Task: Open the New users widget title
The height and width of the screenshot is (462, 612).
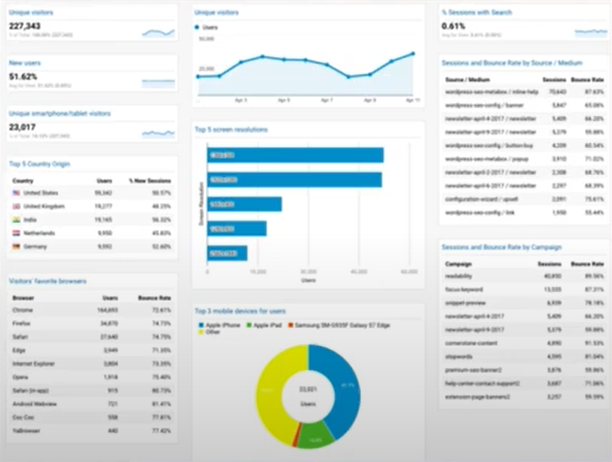Action: pyautogui.click(x=25, y=63)
